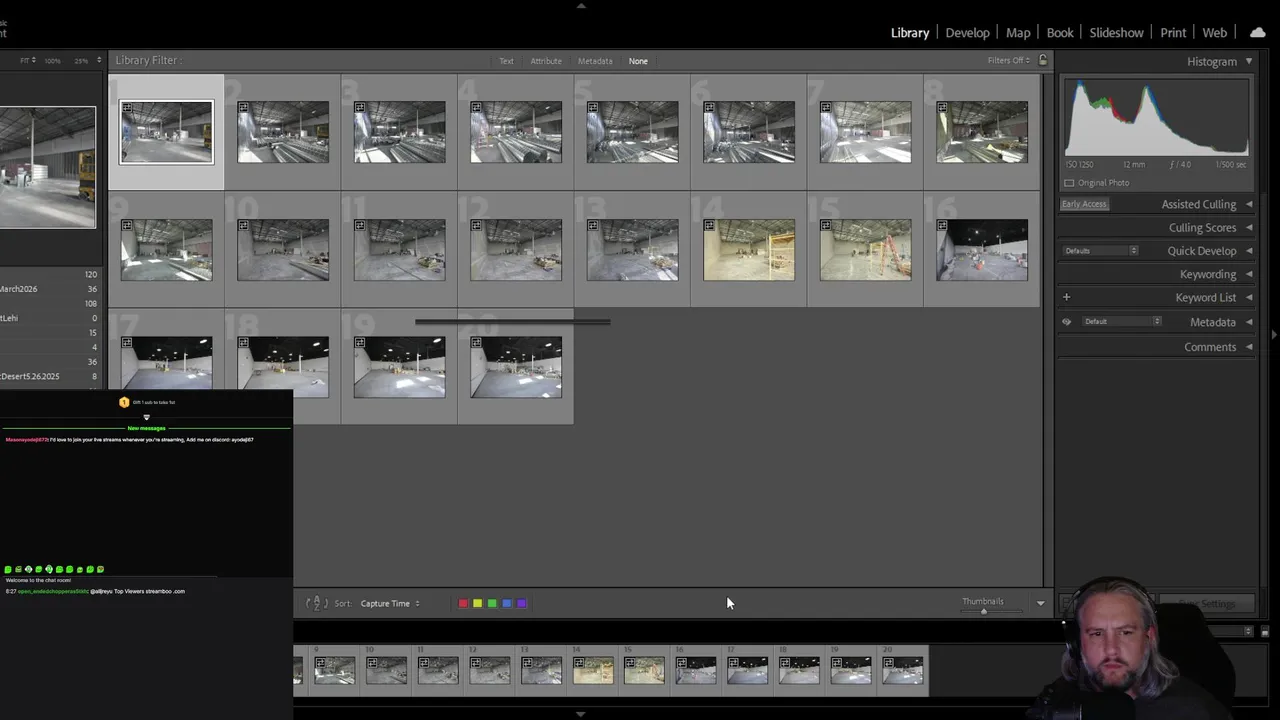Expand the Keywording panel

pos(1249,274)
